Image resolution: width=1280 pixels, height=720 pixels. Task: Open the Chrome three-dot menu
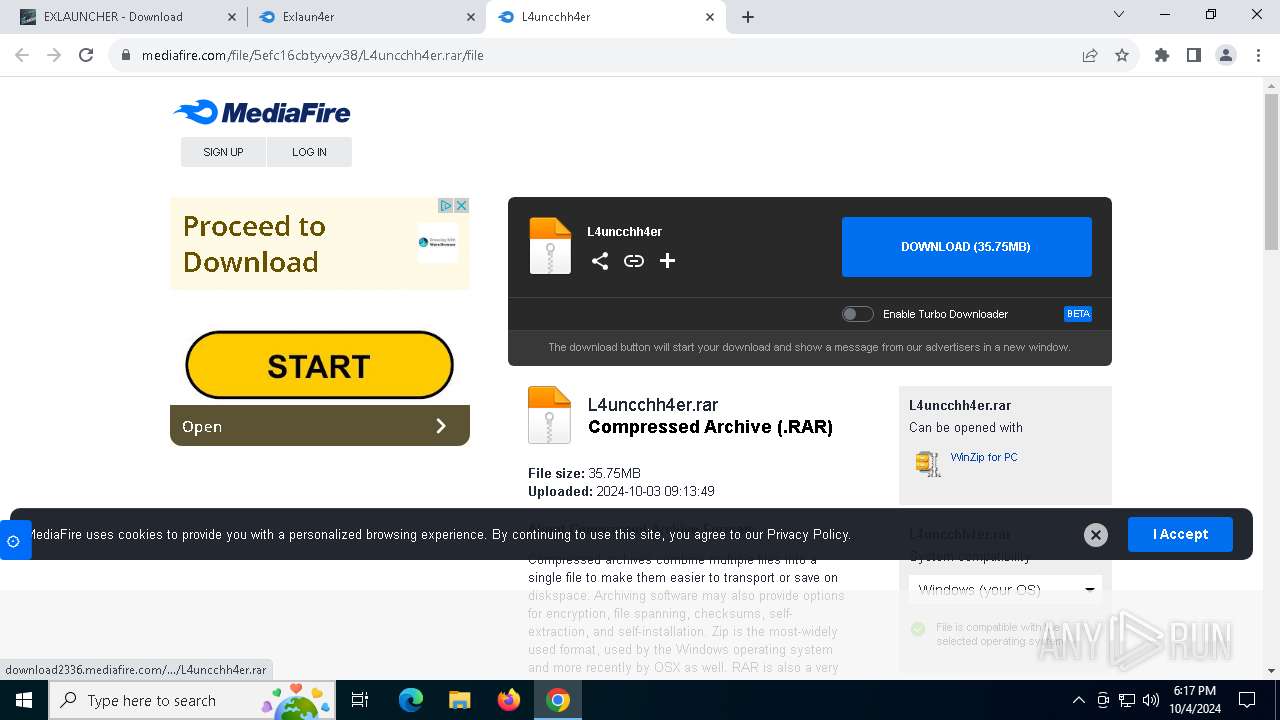[x=1258, y=55]
